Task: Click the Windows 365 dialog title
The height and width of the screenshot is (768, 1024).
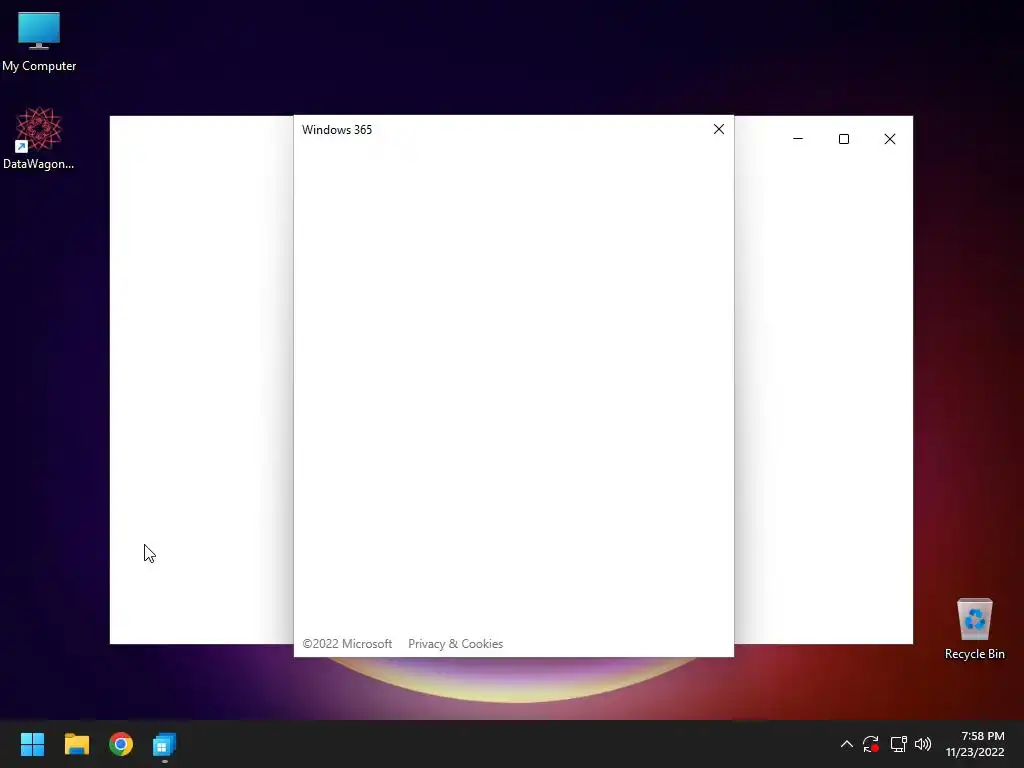Action: pyautogui.click(x=337, y=130)
